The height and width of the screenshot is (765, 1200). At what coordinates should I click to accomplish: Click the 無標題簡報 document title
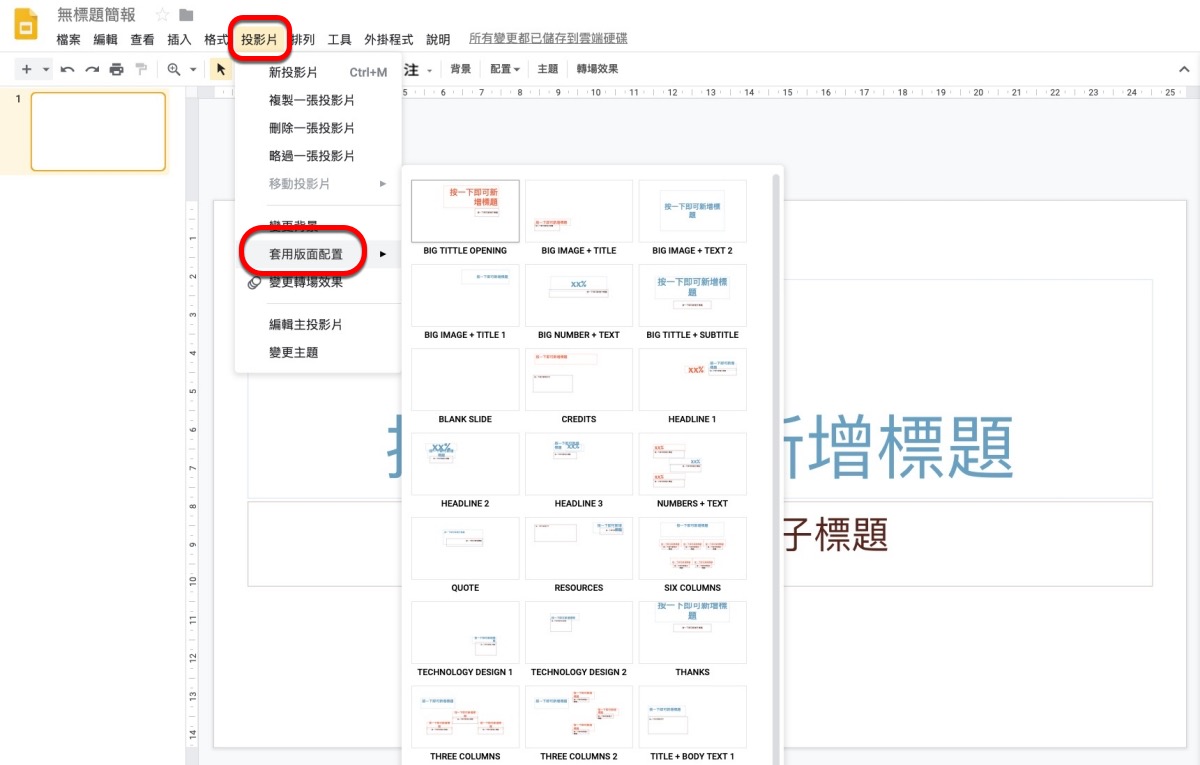click(96, 15)
